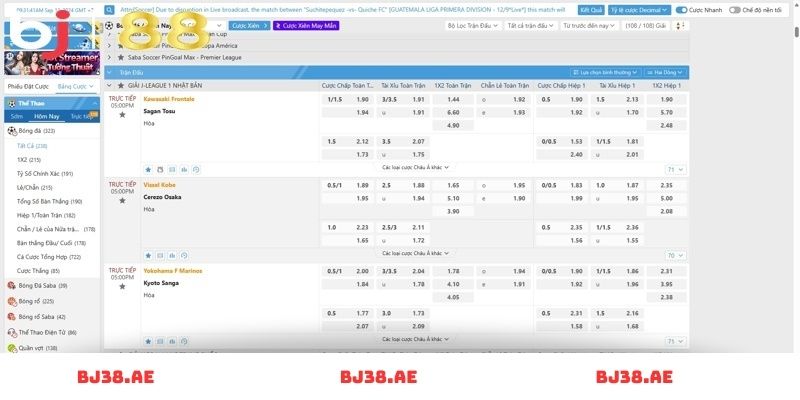Click 5.10 odds for Cerezo Osaka 1X2
800x400 pixels.
(x=453, y=198)
